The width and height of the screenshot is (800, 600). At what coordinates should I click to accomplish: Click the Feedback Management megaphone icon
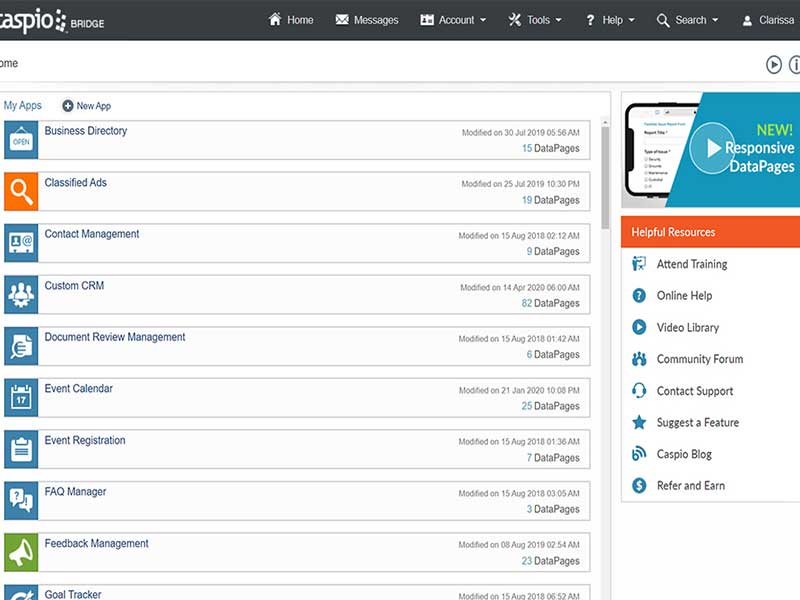click(x=21, y=552)
